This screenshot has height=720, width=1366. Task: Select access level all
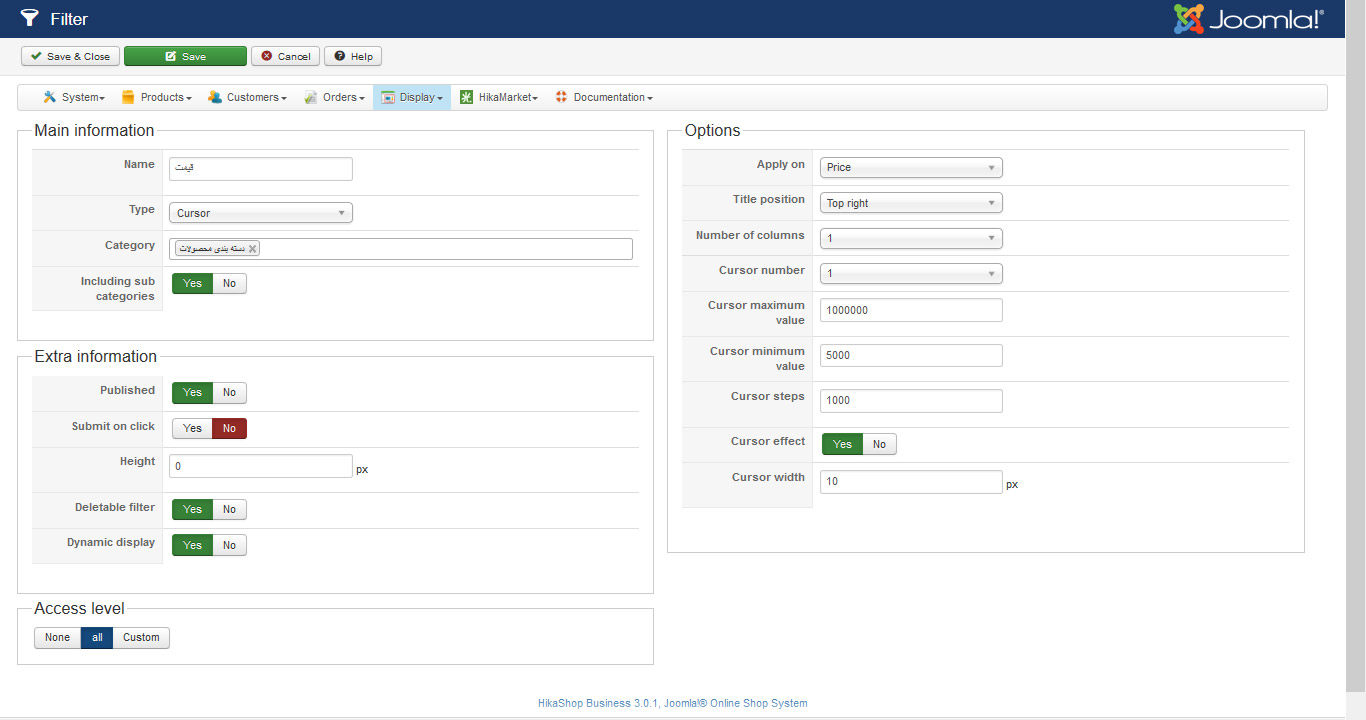[x=97, y=637]
